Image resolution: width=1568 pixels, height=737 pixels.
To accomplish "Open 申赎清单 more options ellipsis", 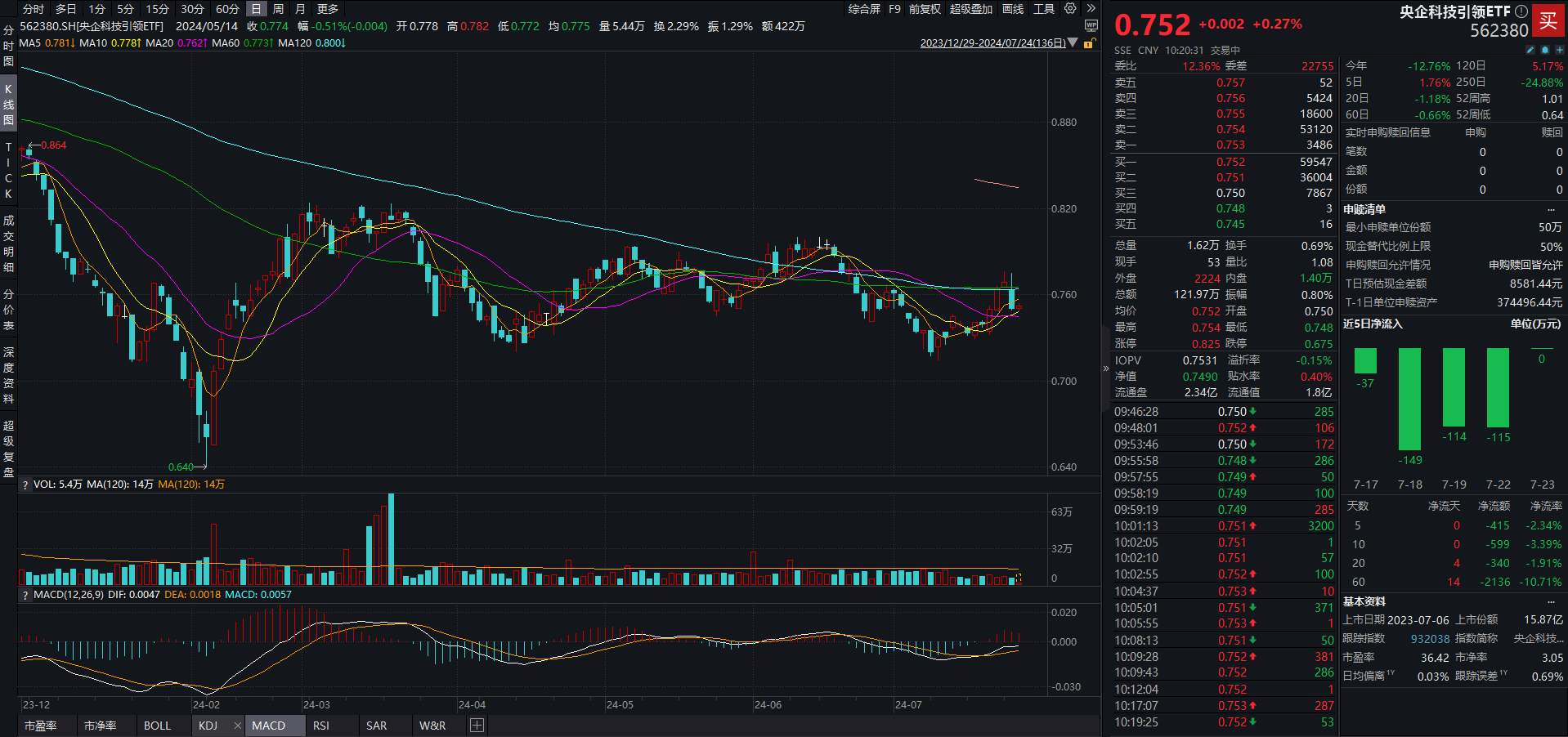I will 1551,210.
